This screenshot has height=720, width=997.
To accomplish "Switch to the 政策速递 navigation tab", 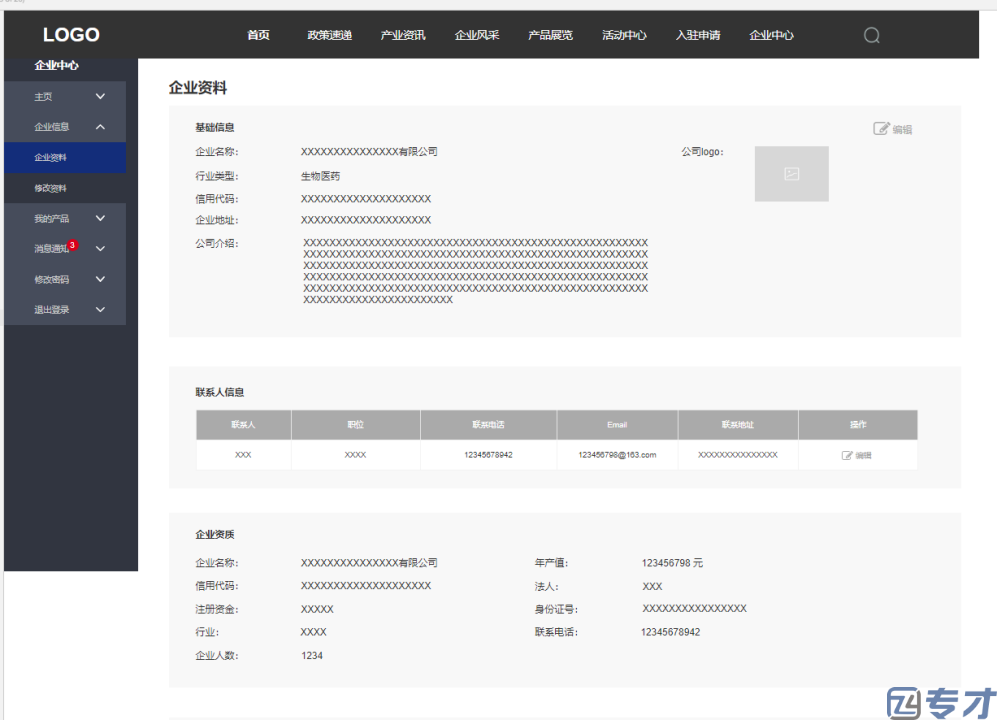I will click(330, 34).
